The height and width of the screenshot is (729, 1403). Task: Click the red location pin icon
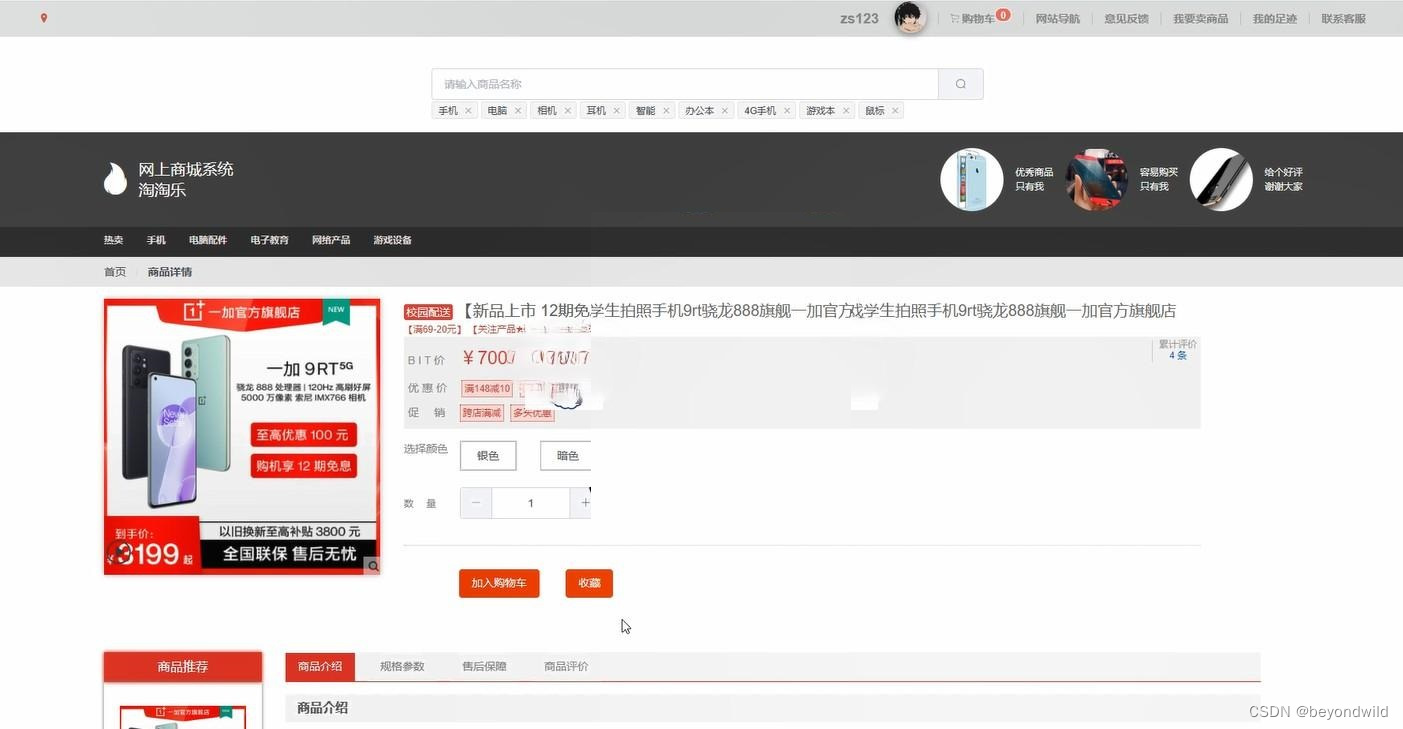point(44,18)
